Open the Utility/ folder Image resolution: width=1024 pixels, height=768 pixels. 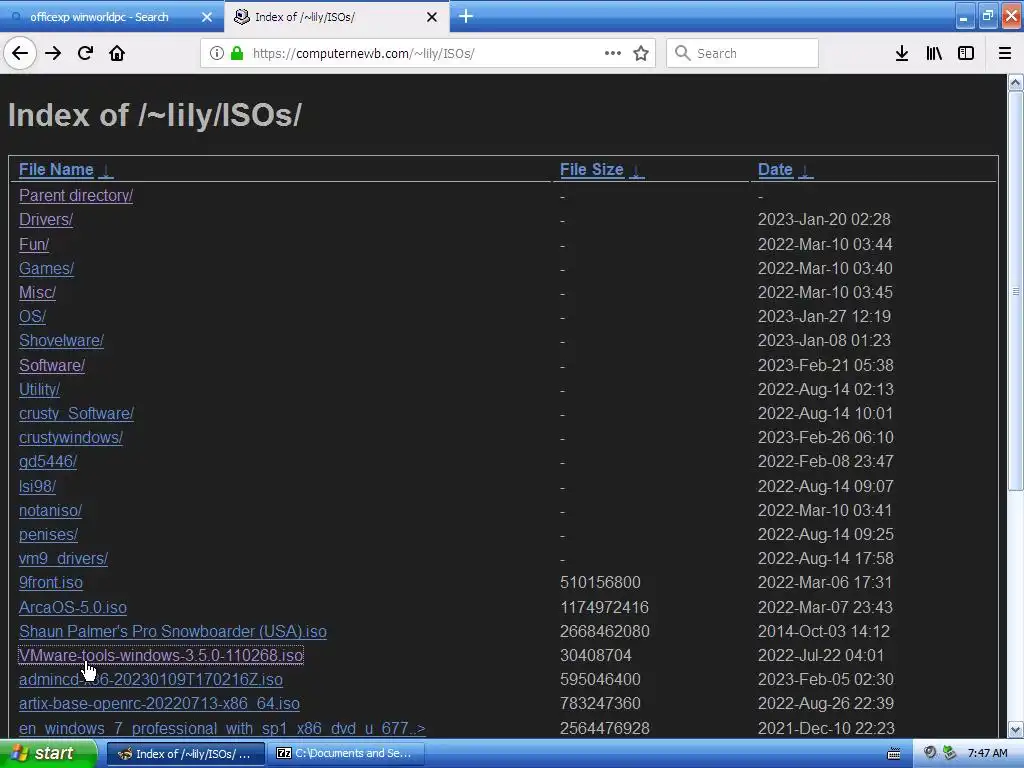tap(39, 389)
